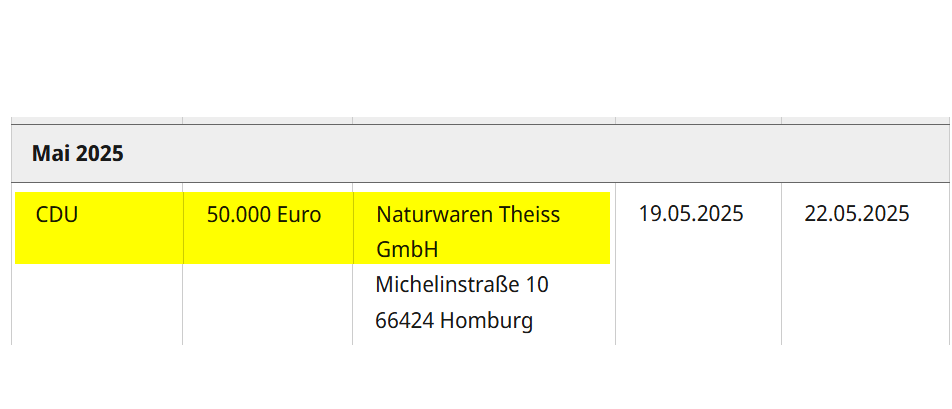Click the Mai 2025 month heading
952x409 pixels.
point(78,154)
